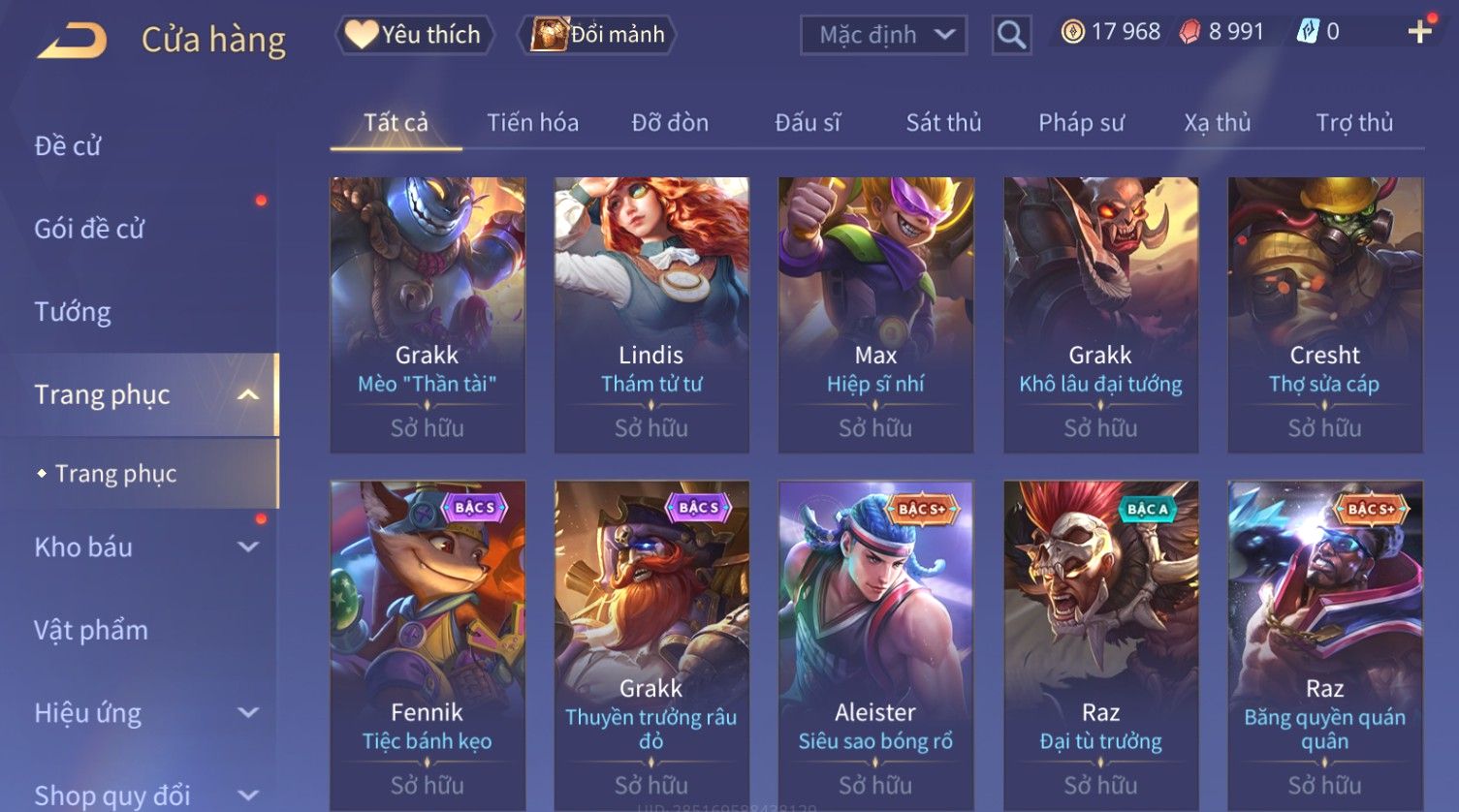The image size is (1459, 812).
Task: Select Lindis Thám tử tư skin card
Action: [651, 315]
